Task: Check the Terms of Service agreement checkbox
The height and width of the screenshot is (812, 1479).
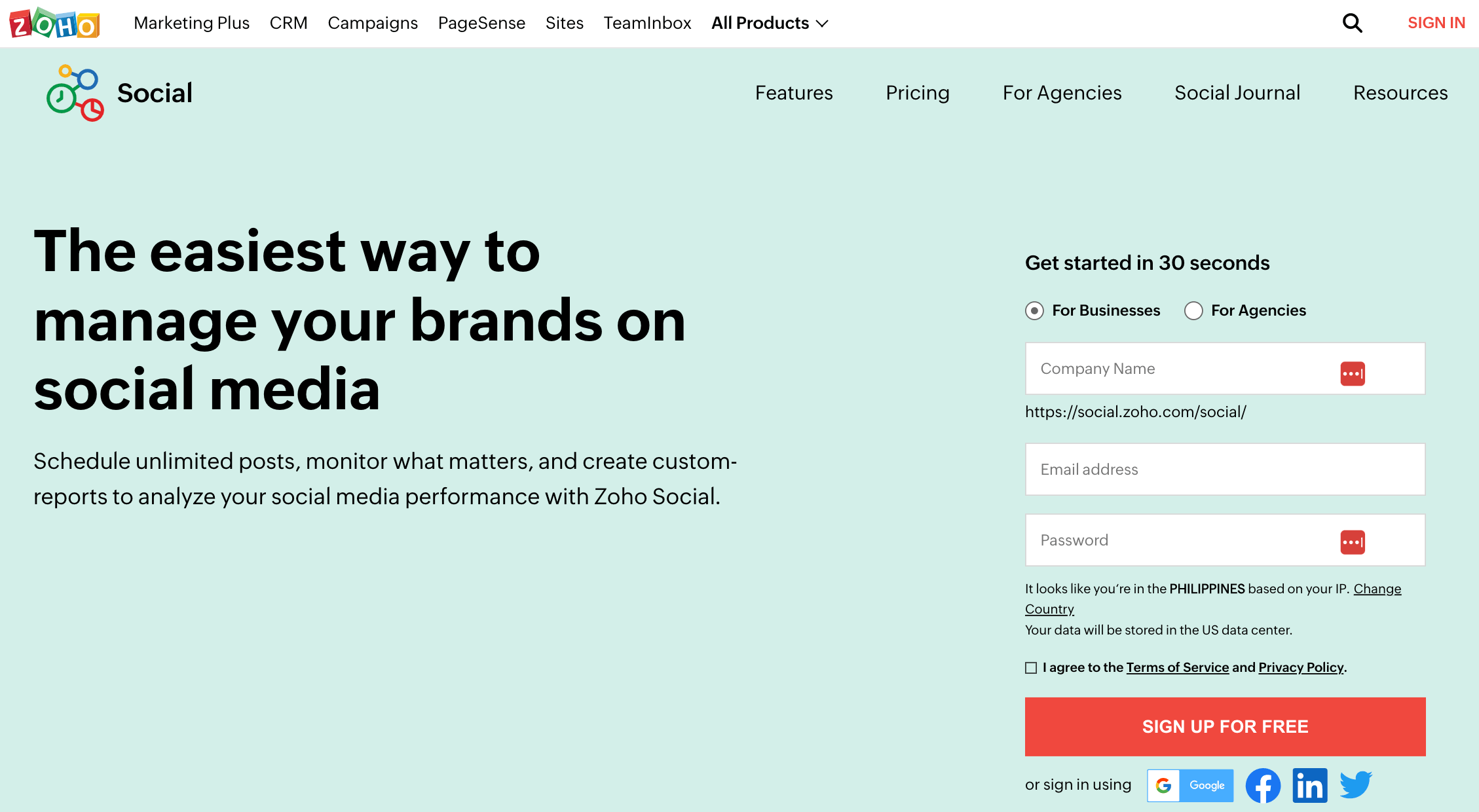Action: 1031,667
